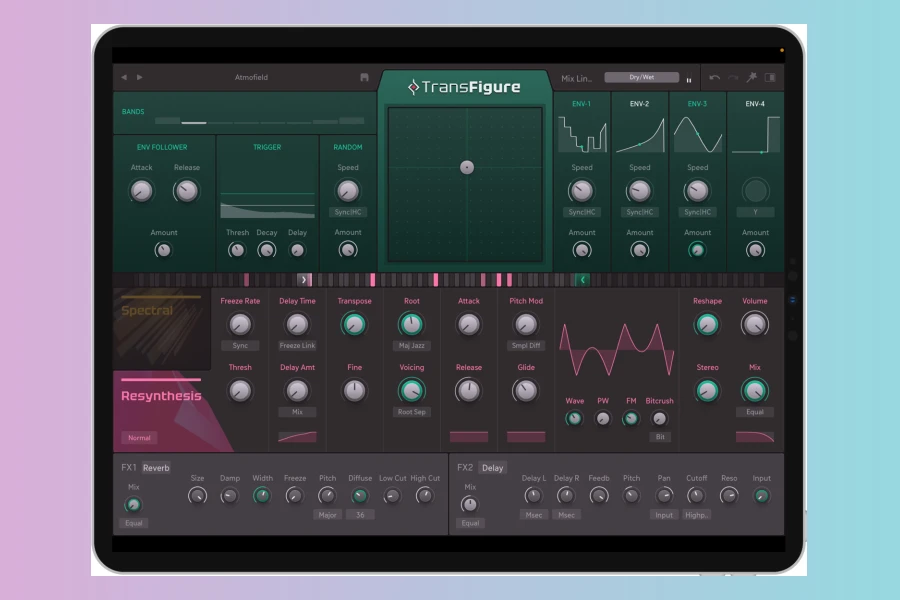The width and height of the screenshot is (900, 600).
Task: Click the Env Follower Attack knob
Action: [x=141, y=191]
